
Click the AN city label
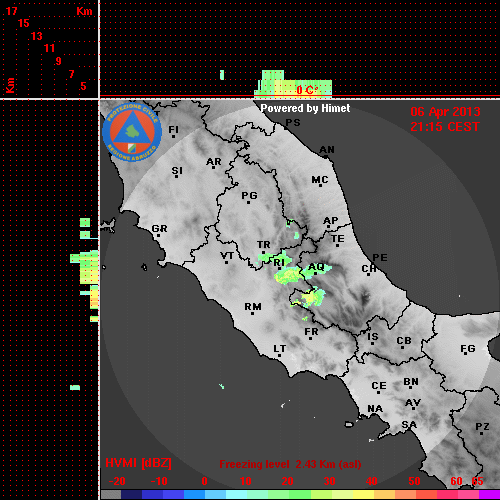tap(327, 150)
